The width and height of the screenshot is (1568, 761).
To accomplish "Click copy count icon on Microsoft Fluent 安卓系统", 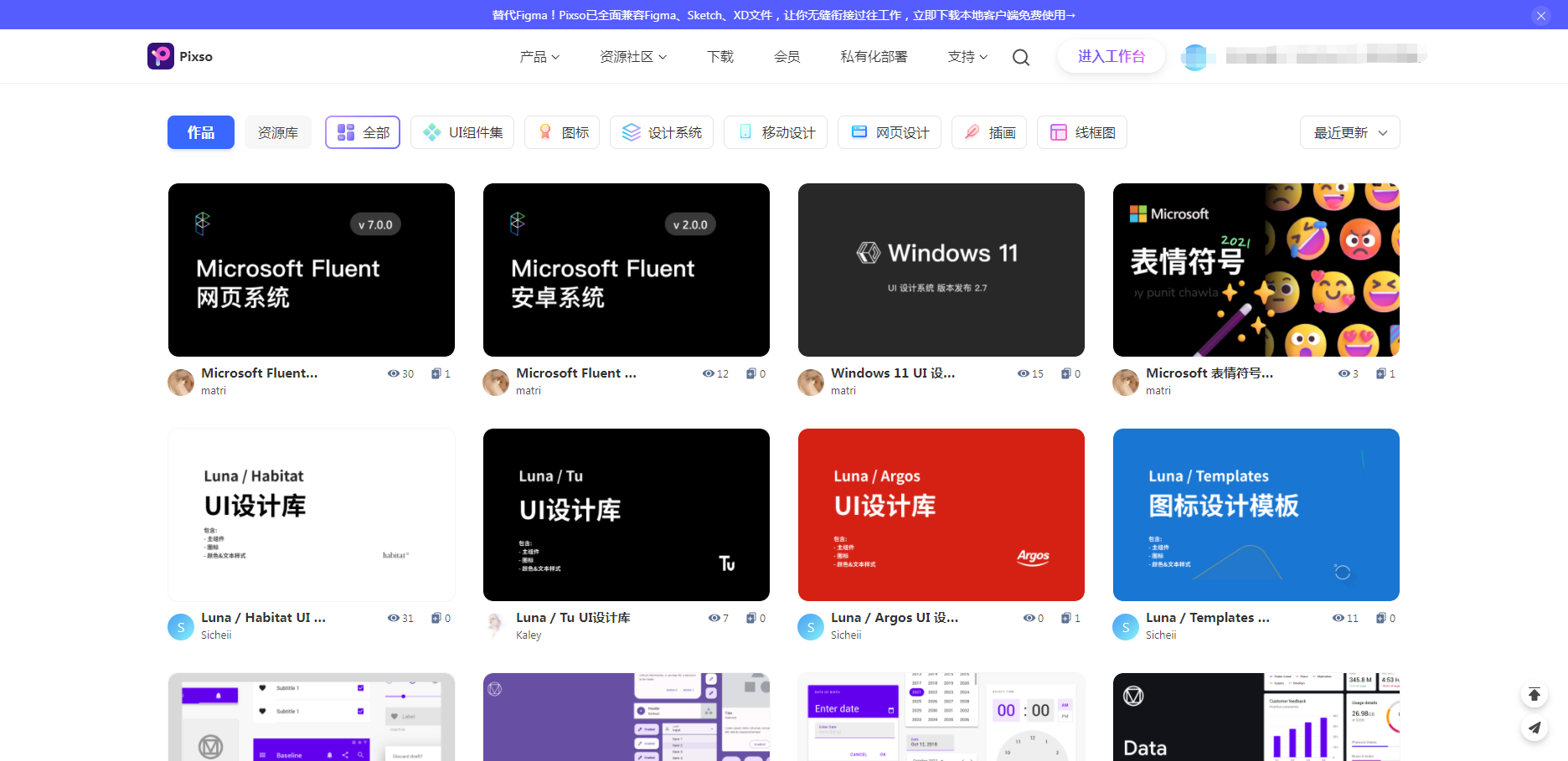I will (750, 373).
